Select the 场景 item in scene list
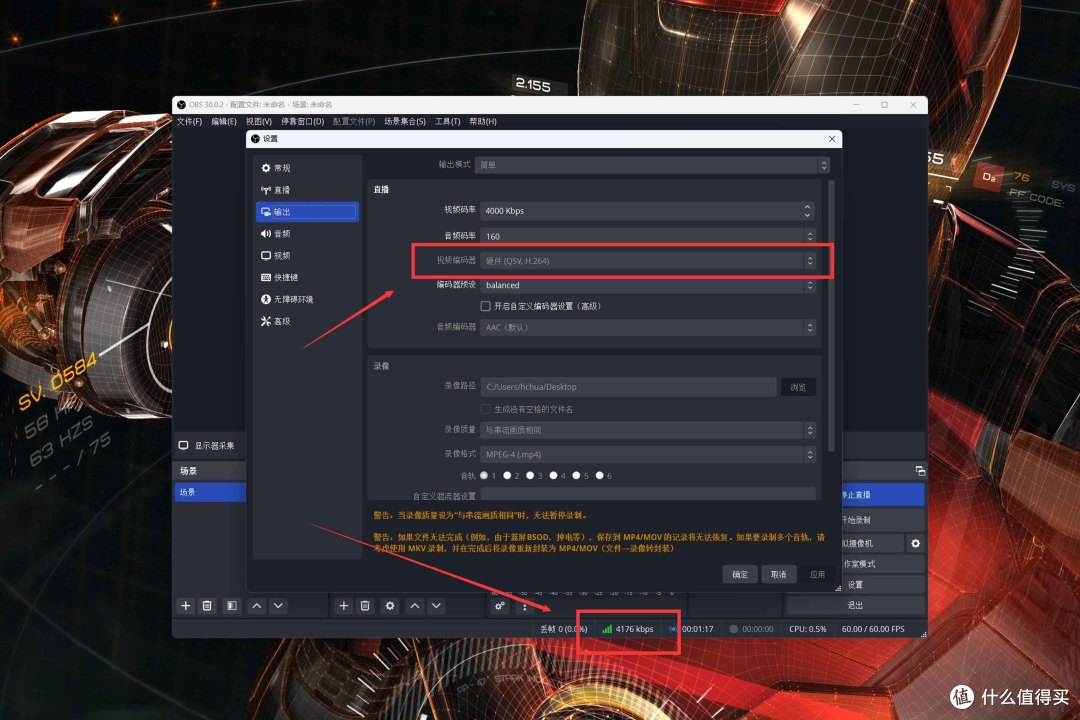Image resolution: width=1080 pixels, height=720 pixels. coord(210,492)
